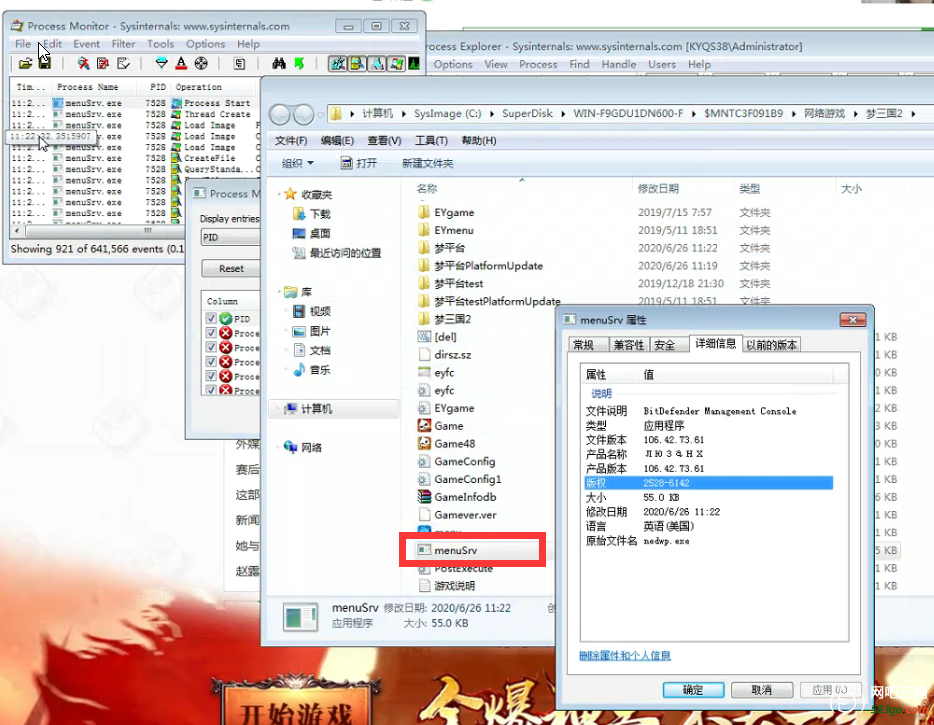Viewport: 934px width, 725px height.
Task: Click Open icon in Process Monitor toolbar
Action: pos(25,63)
